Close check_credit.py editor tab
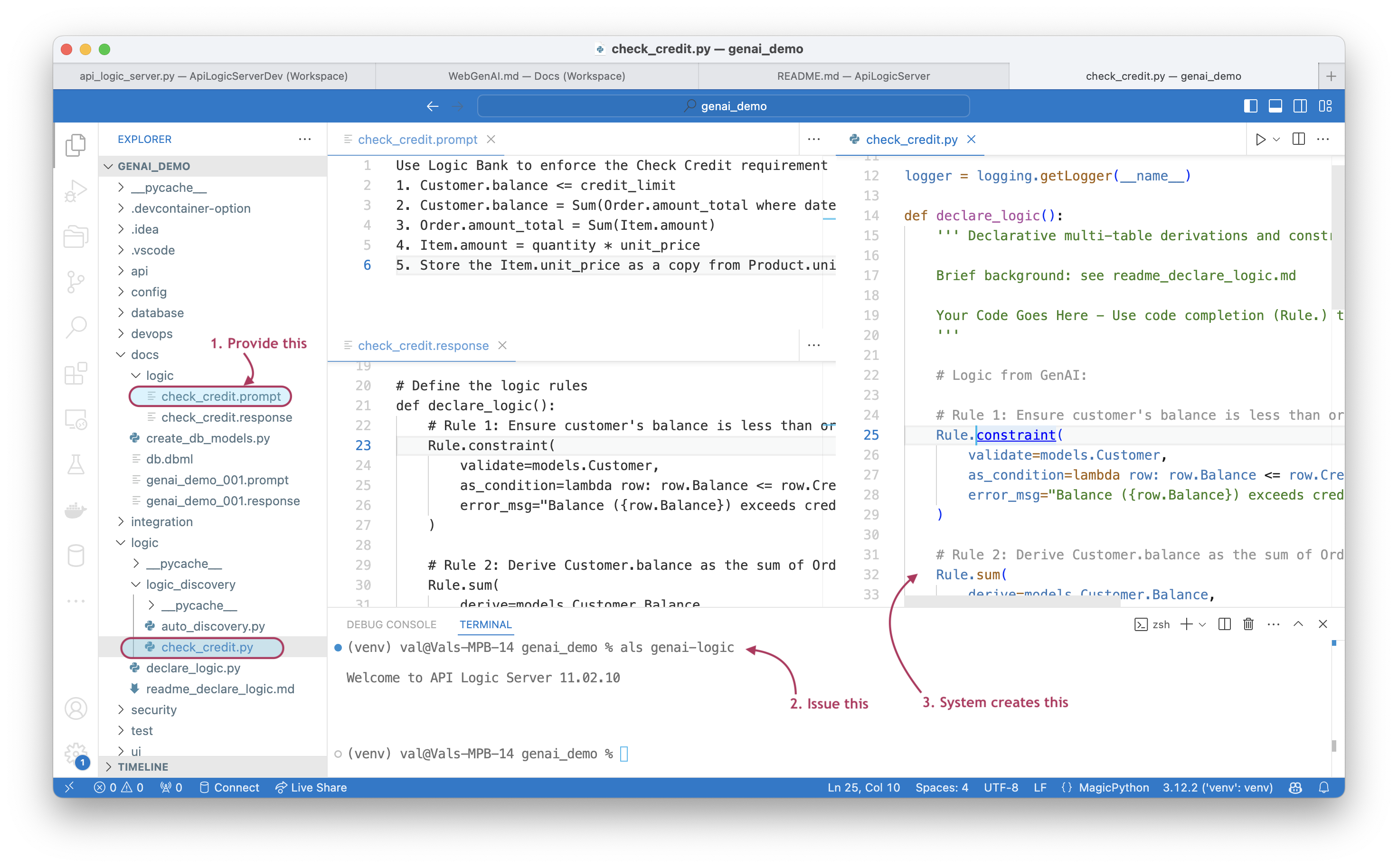Screen dimensions: 1398x868 972,140
